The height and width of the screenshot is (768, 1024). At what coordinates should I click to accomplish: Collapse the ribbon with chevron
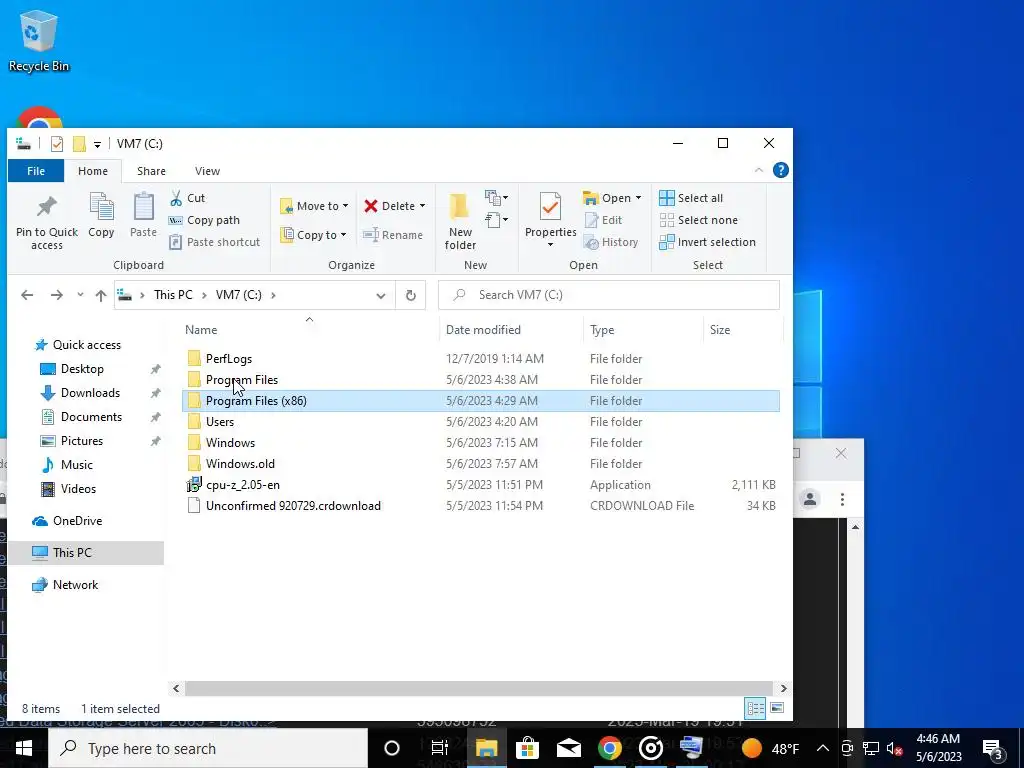[759, 170]
